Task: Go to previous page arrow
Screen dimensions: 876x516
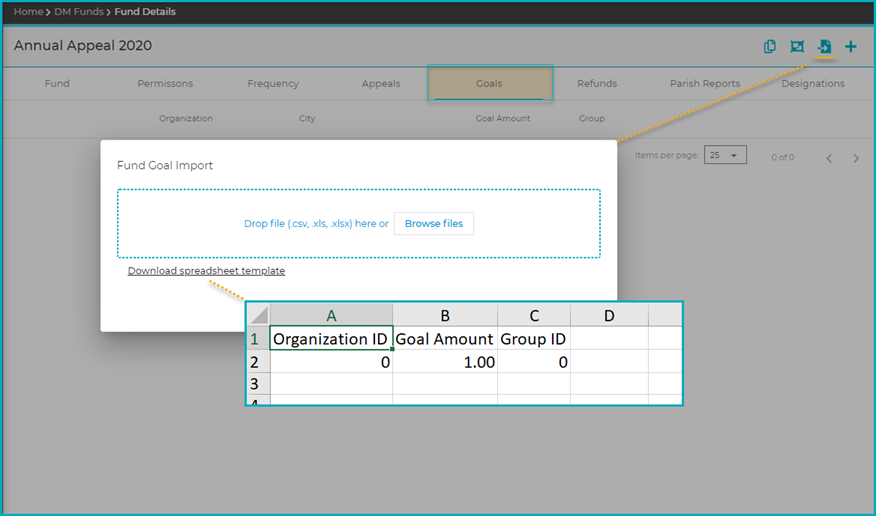Action: pos(829,159)
